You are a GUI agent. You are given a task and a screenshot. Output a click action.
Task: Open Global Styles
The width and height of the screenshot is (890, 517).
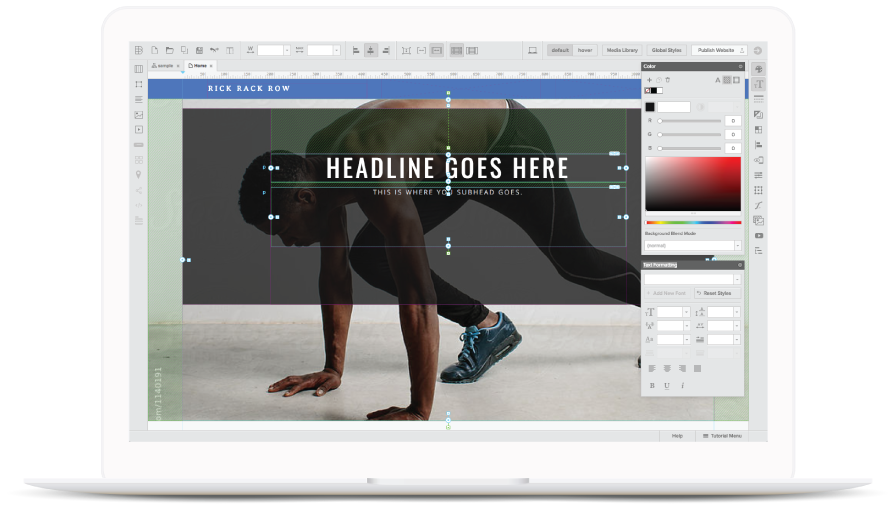pos(666,50)
